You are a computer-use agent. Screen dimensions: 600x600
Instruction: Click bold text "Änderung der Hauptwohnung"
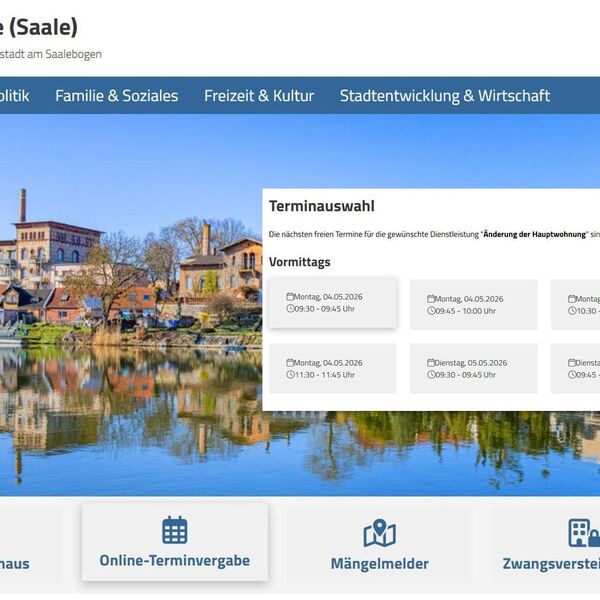click(535, 234)
